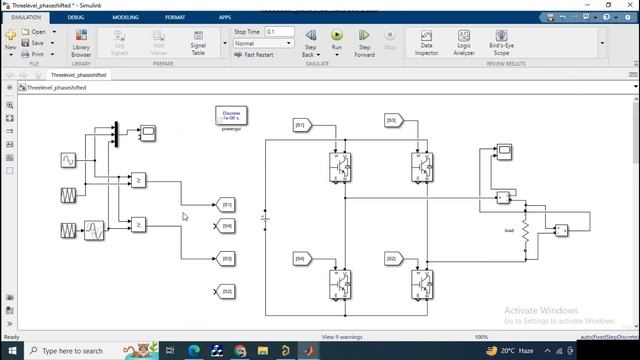This screenshot has width=640, height=360.
Task: Click Save in the File section
Action: (33, 43)
